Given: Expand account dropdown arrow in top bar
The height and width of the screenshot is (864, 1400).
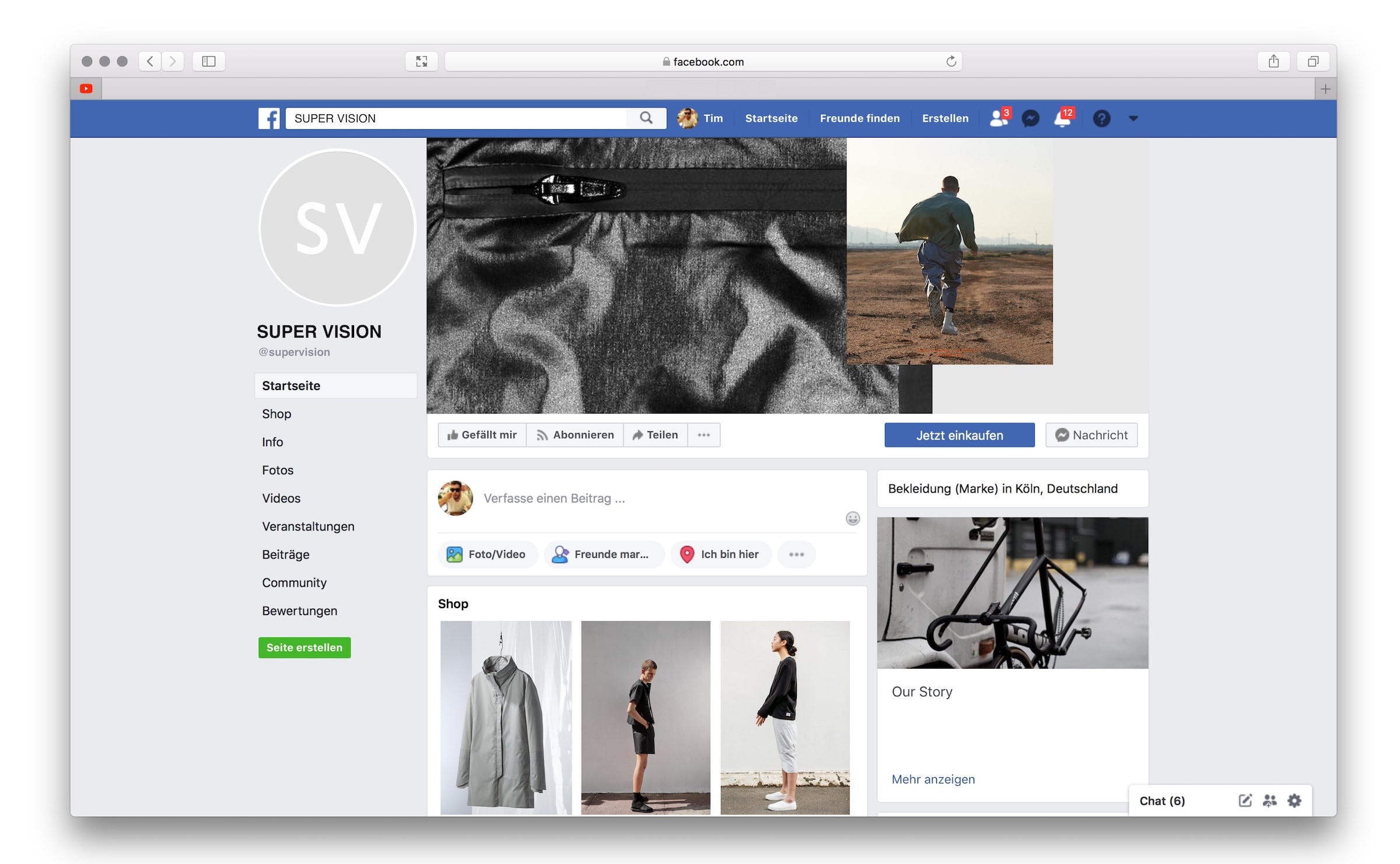Looking at the screenshot, I should click(x=1133, y=118).
